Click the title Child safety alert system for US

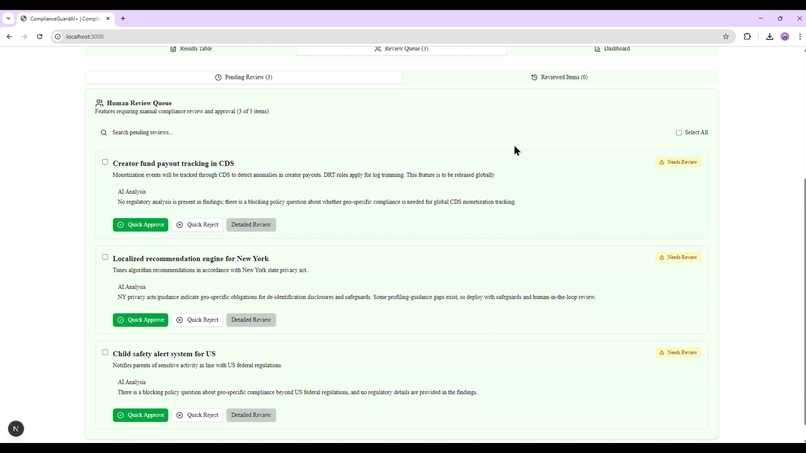(x=164, y=354)
